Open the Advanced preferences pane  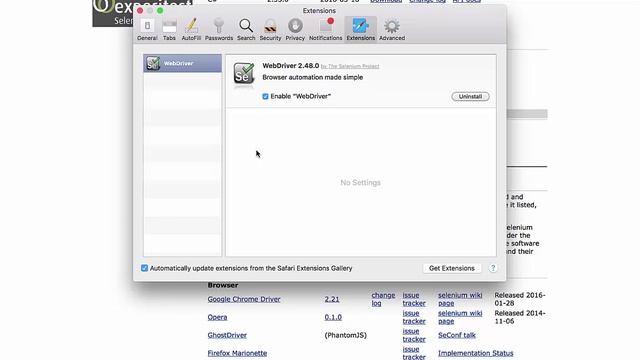point(392,29)
